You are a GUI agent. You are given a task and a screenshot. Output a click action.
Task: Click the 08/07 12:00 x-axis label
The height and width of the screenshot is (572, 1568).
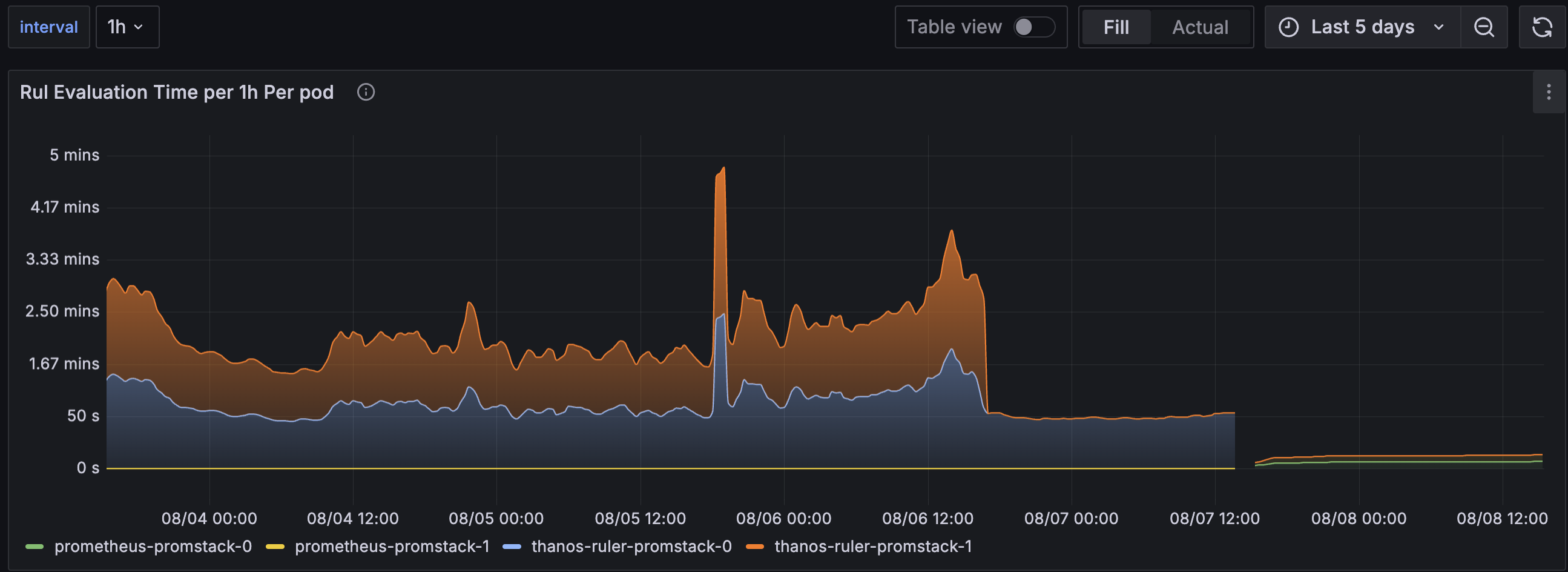tap(1214, 519)
